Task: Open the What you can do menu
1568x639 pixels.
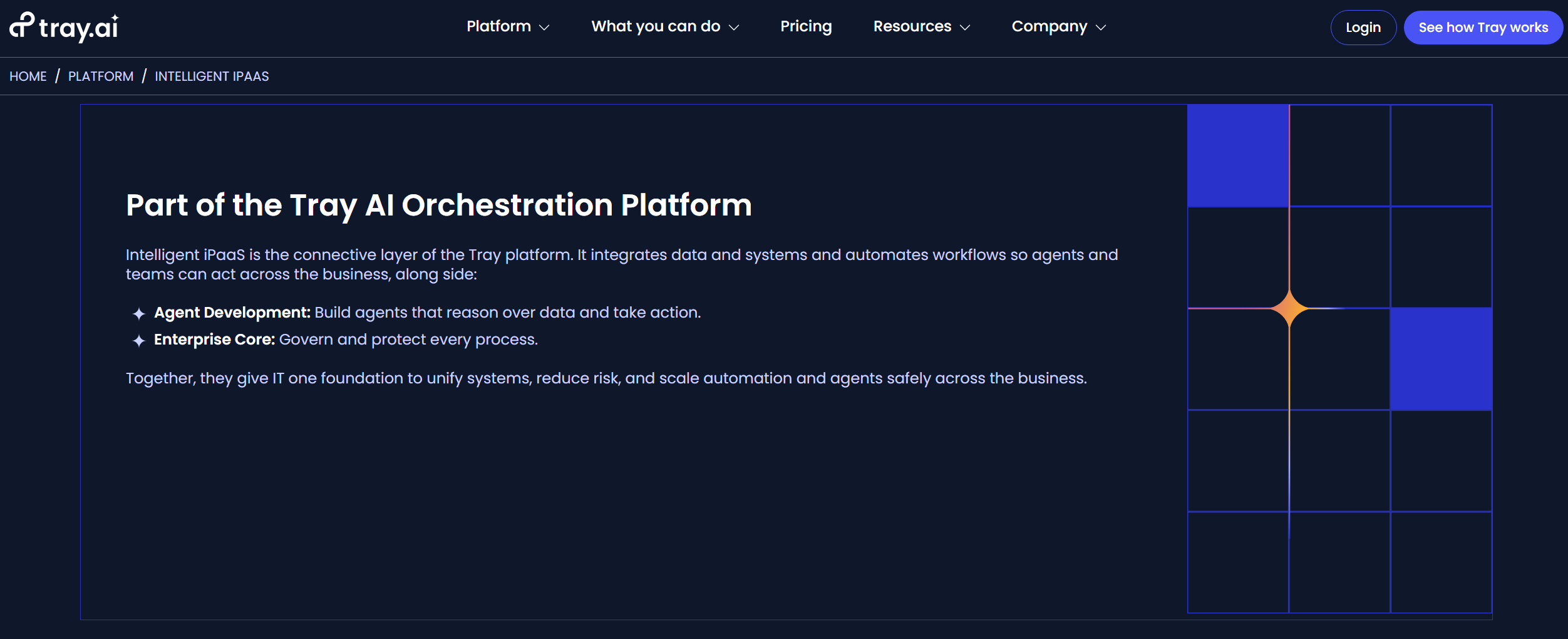Action: 656,26
